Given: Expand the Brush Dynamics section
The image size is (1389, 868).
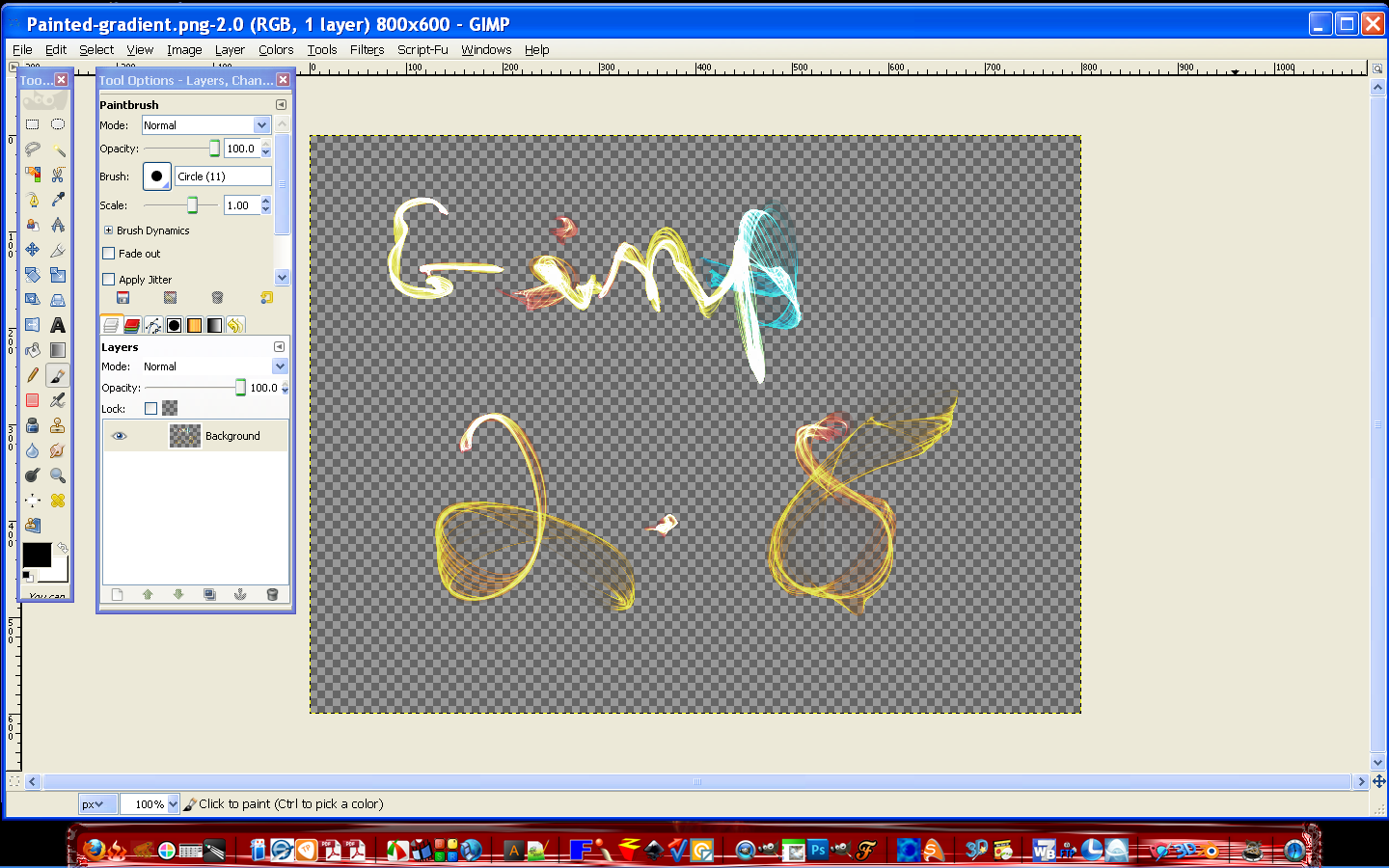Looking at the screenshot, I should (109, 231).
